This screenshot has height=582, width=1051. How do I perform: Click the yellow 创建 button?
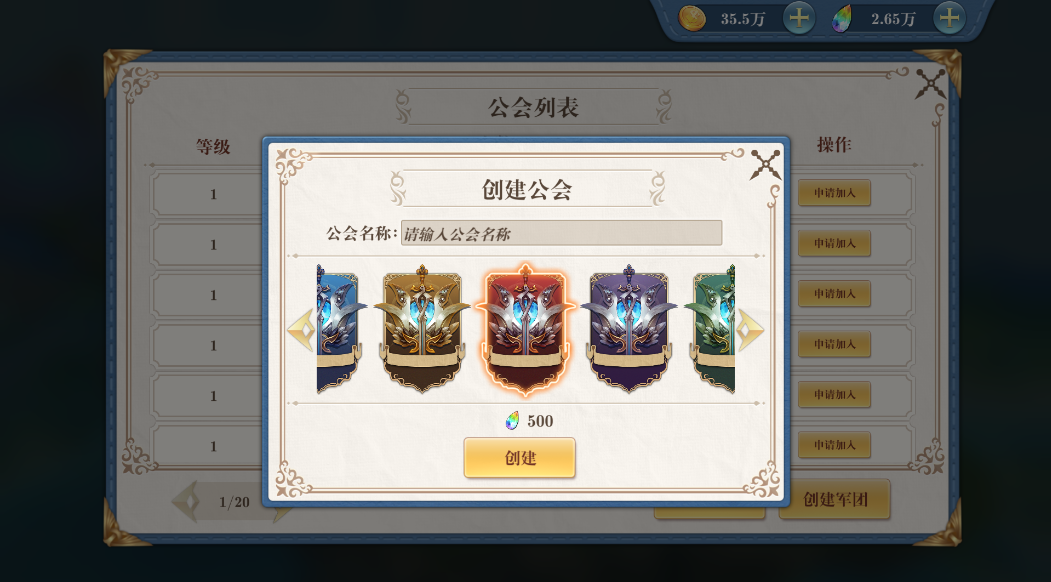click(519, 458)
